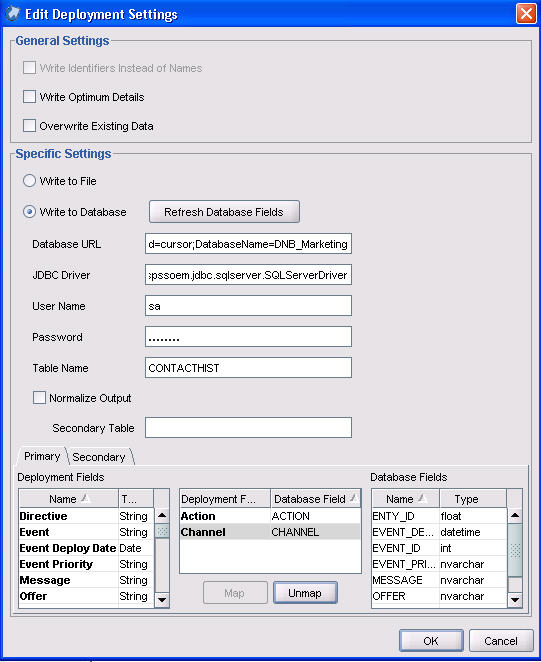Switch to the Secondary tab
The width and height of the screenshot is (541, 662).
coord(99,457)
